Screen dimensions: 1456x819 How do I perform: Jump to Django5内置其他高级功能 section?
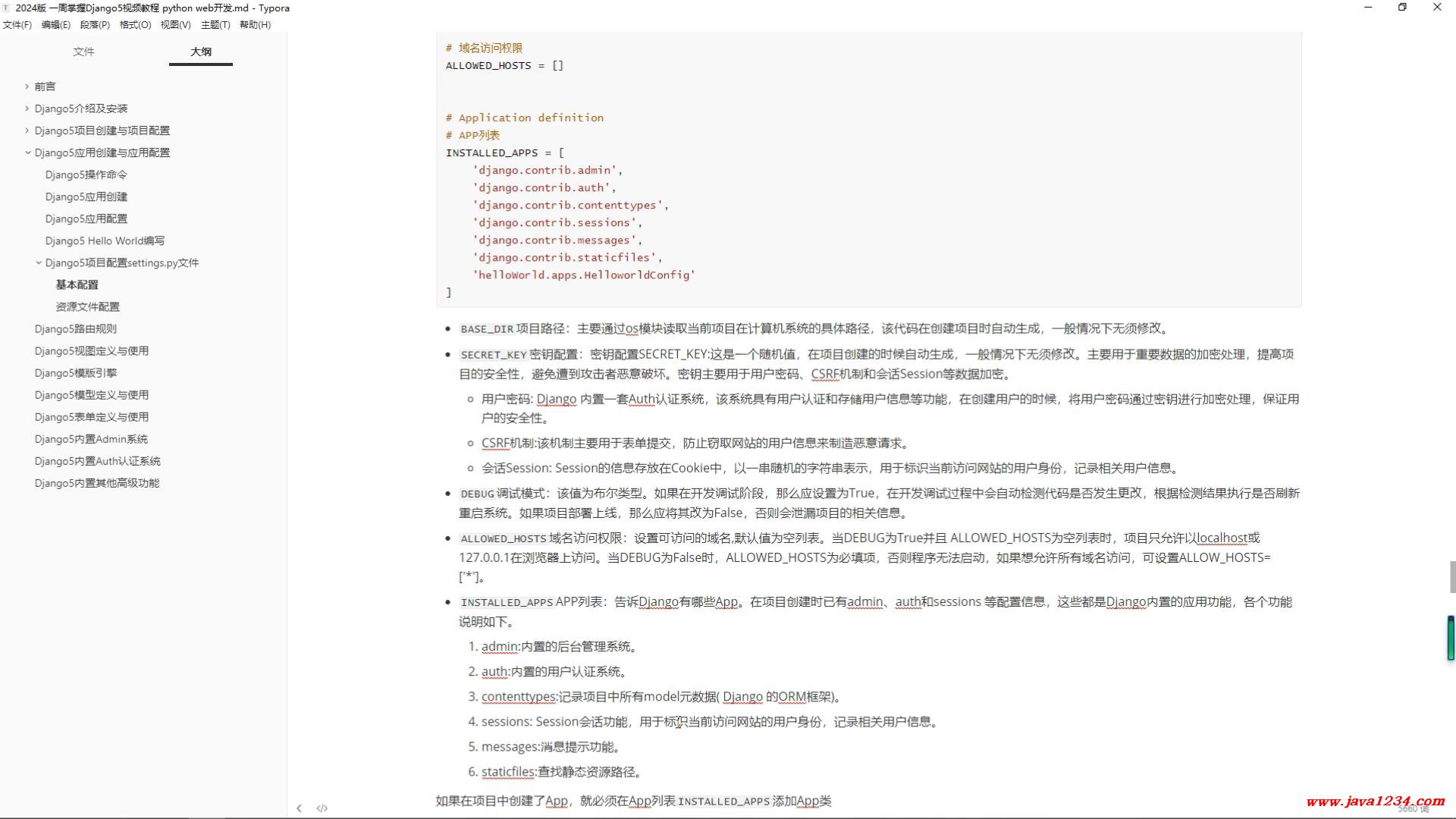pyautogui.click(x=96, y=482)
